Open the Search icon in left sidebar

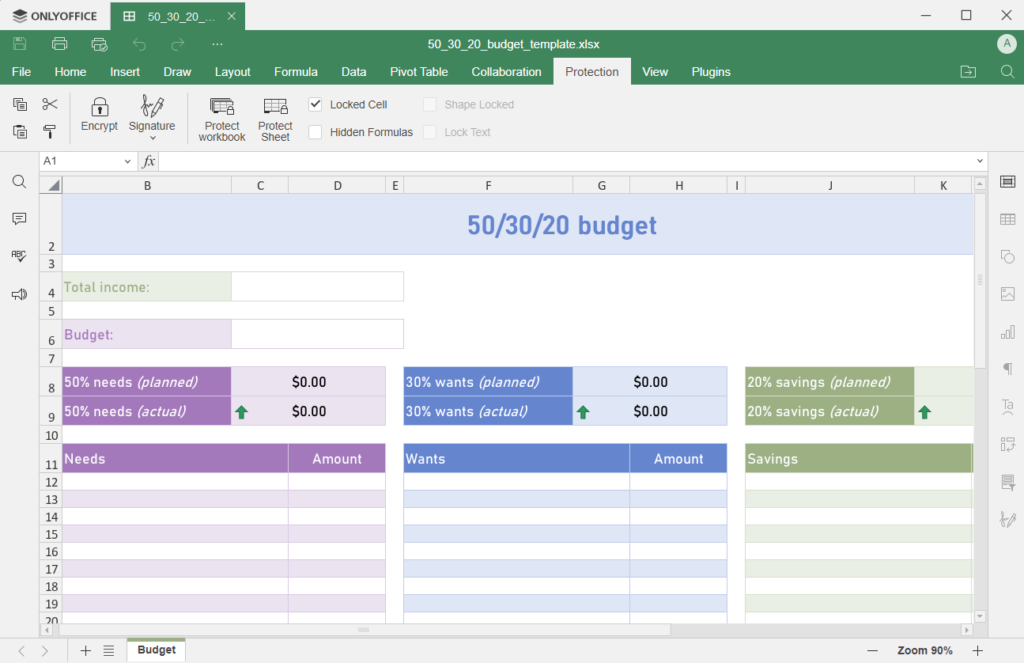click(19, 182)
